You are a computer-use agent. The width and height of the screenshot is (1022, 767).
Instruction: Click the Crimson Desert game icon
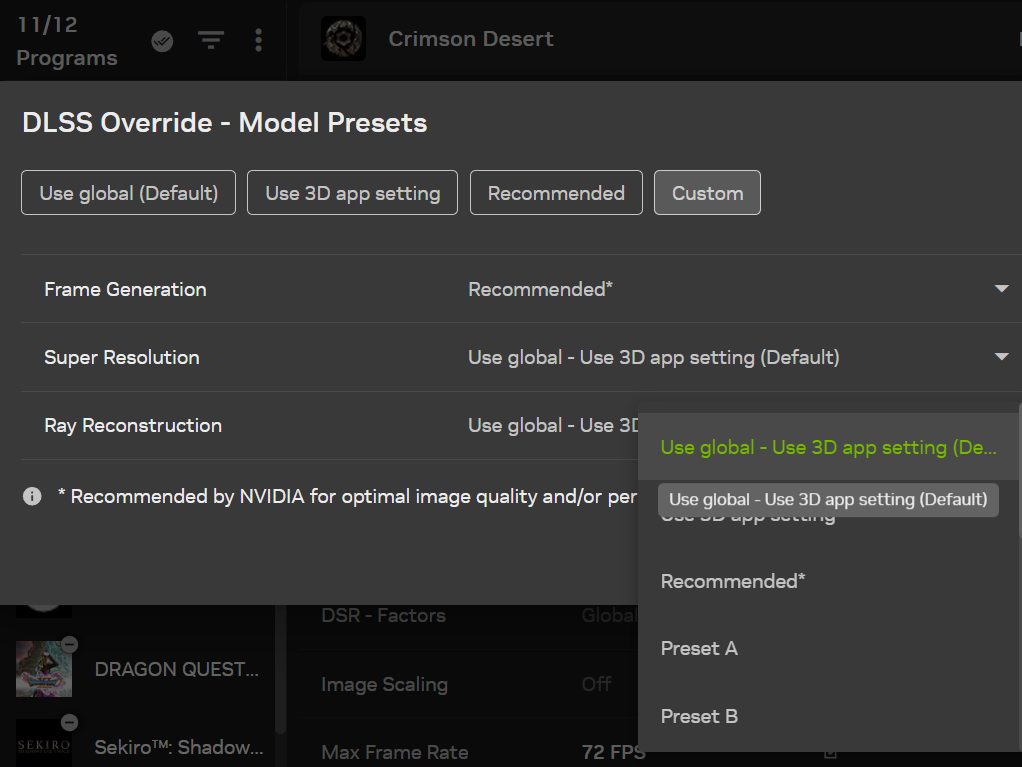pyautogui.click(x=343, y=39)
